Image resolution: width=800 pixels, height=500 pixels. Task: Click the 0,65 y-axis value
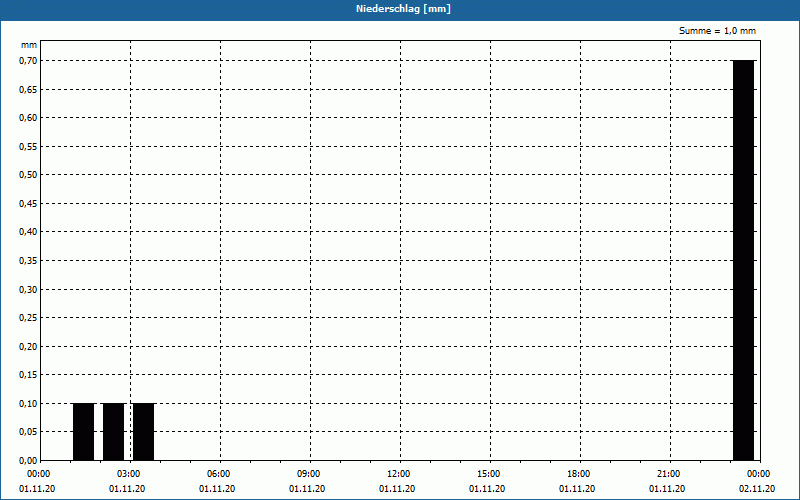(28, 89)
